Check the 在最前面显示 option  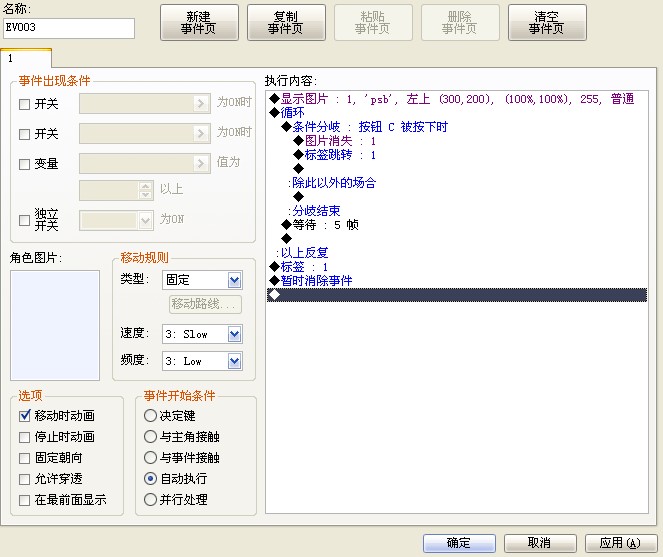tap(25, 500)
